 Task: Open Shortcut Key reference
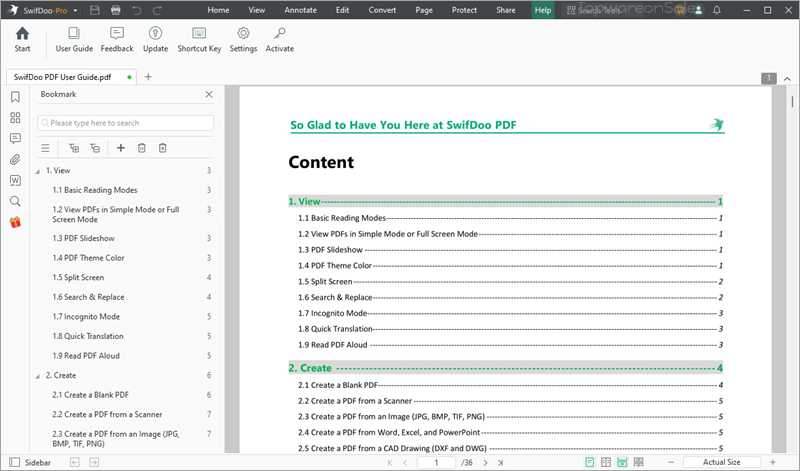point(199,39)
